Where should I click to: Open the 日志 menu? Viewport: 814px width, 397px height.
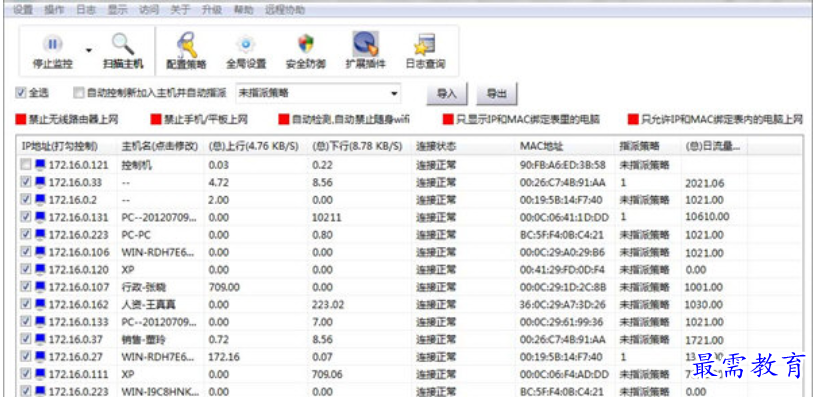(x=86, y=10)
